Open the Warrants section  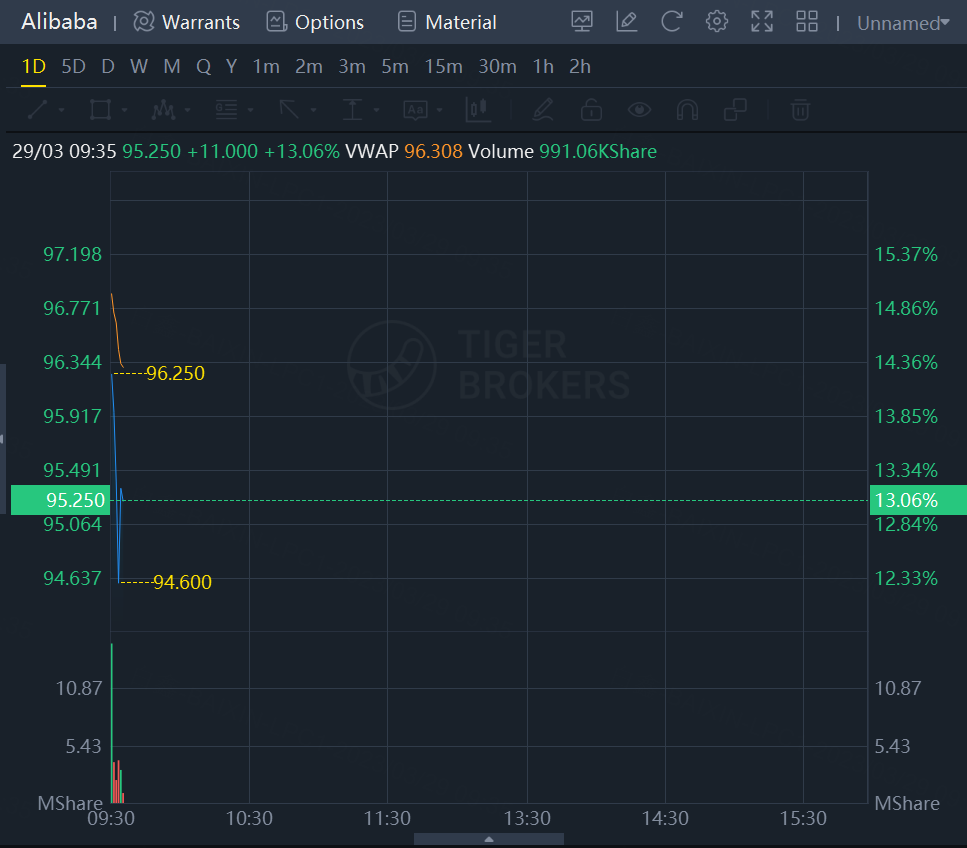pyautogui.click(x=200, y=22)
